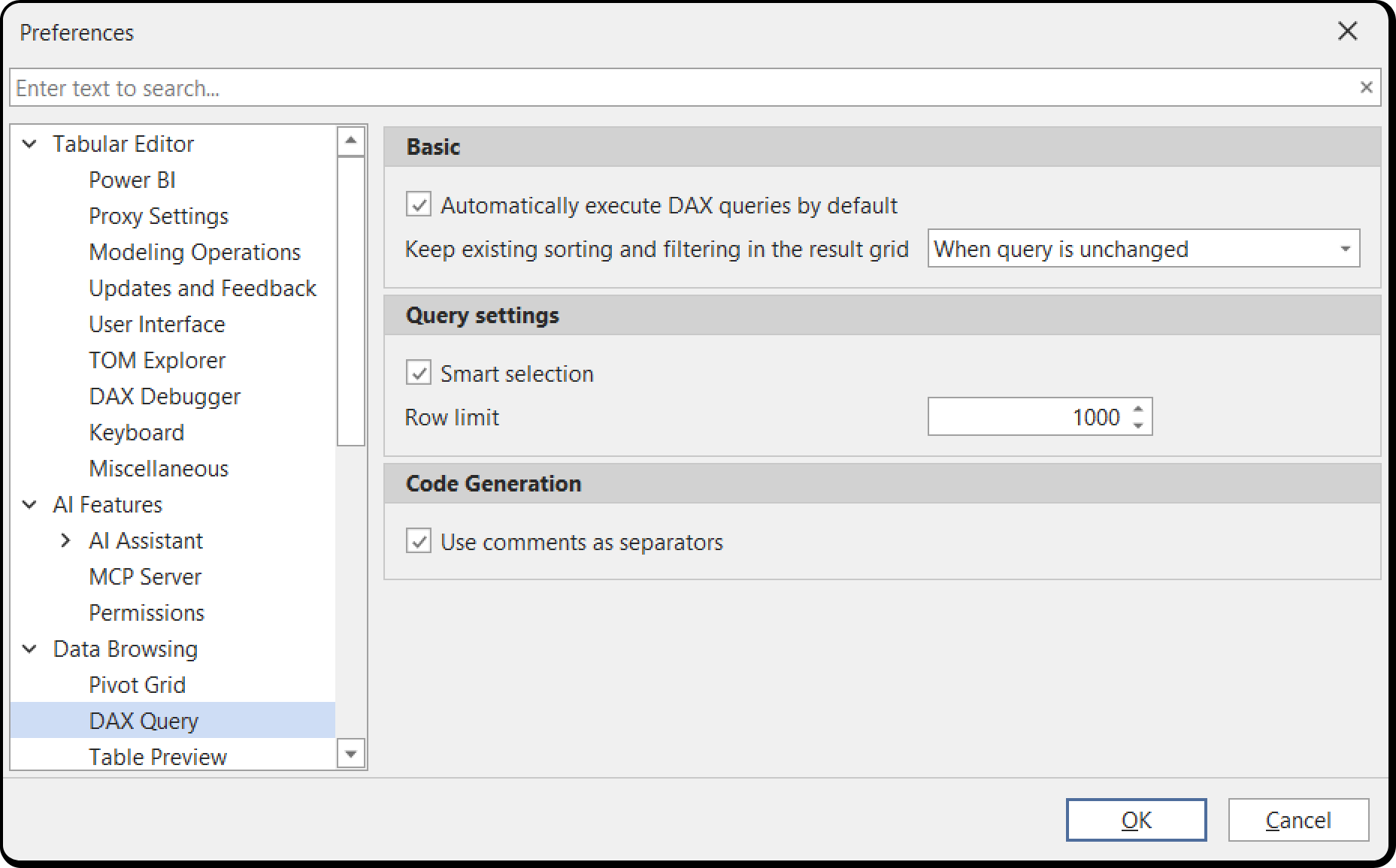
Task: Select User Interface preferences
Action: [157, 324]
